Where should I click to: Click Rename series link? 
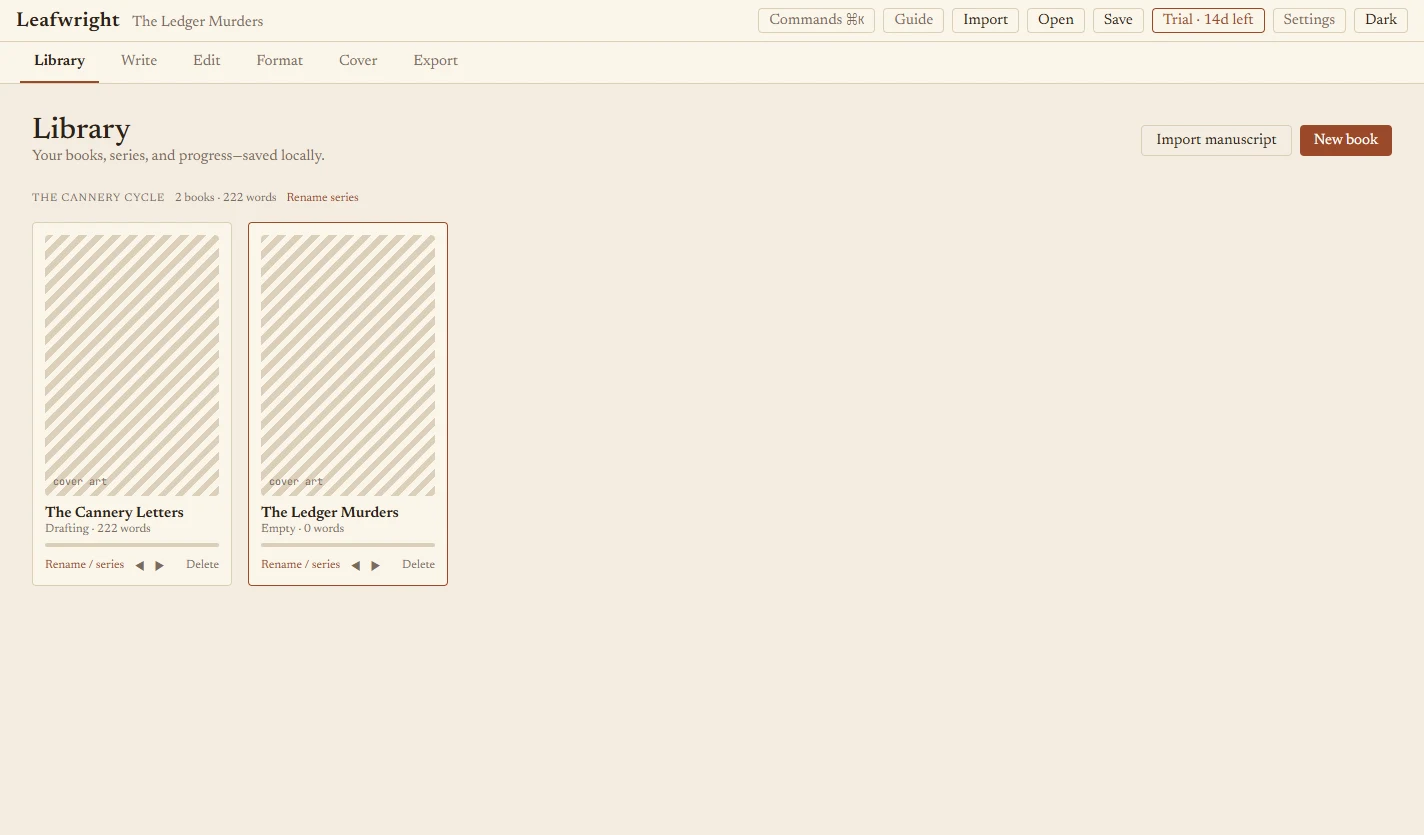coord(322,198)
